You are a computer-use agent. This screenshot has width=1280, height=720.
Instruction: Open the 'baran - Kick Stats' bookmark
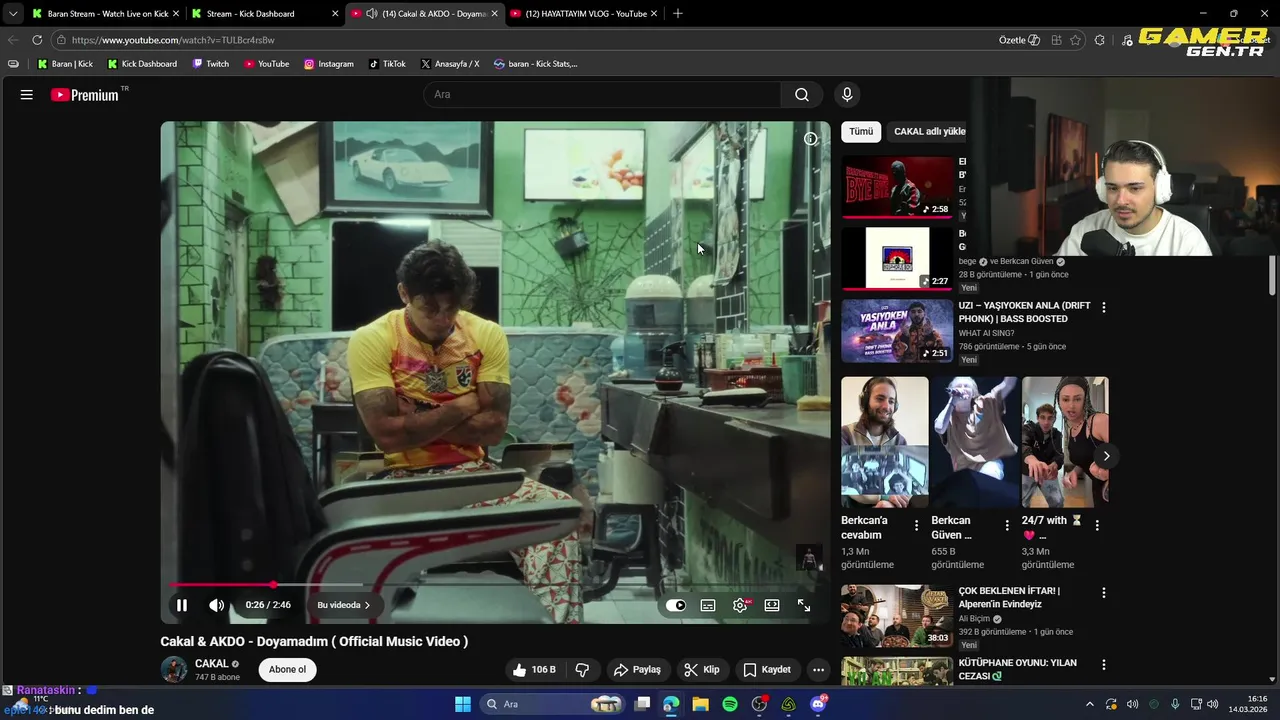536,64
